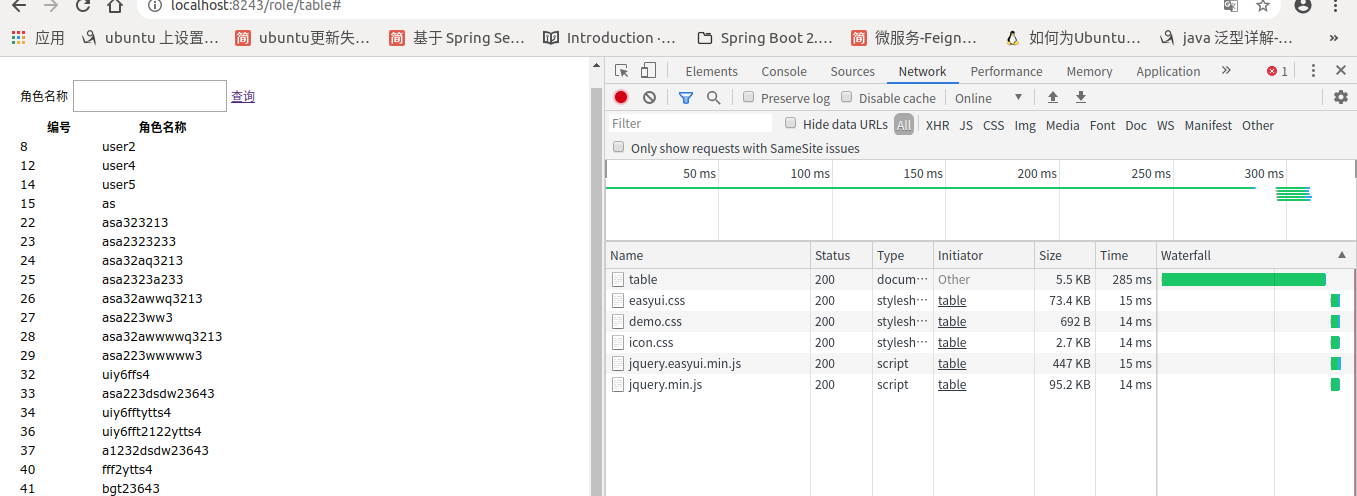
Task: Export HAR file with download arrow
Action: (1080, 97)
